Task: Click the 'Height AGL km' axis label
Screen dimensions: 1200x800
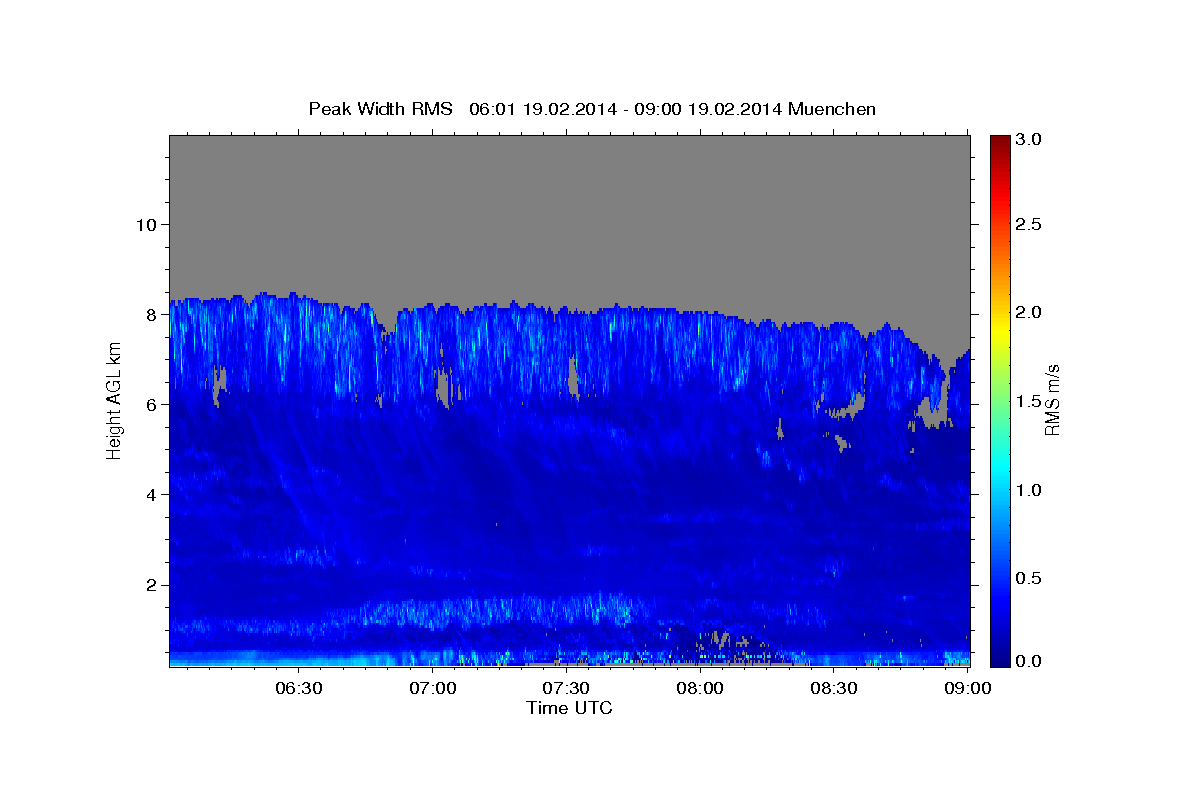Action: [x=114, y=400]
